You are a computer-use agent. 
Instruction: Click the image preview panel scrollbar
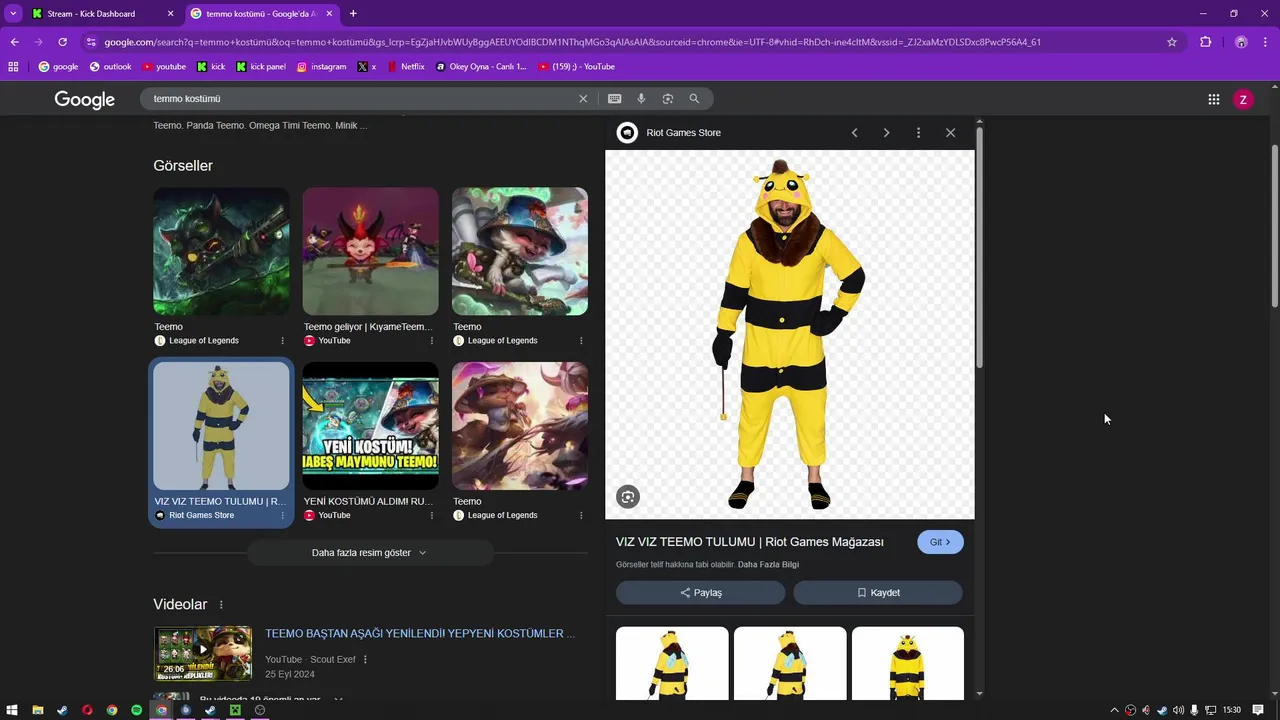[980, 245]
